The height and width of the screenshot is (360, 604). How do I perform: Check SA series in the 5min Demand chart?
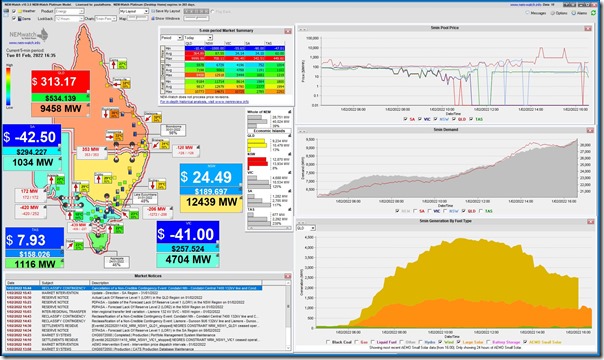415,211
